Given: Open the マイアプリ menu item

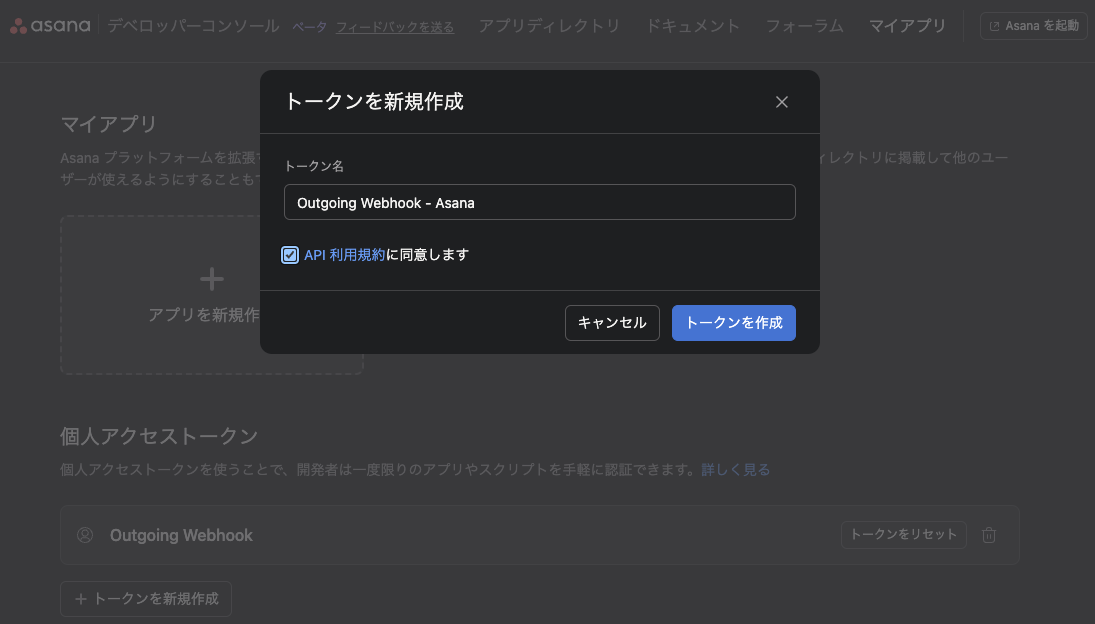Looking at the screenshot, I should click(907, 26).
